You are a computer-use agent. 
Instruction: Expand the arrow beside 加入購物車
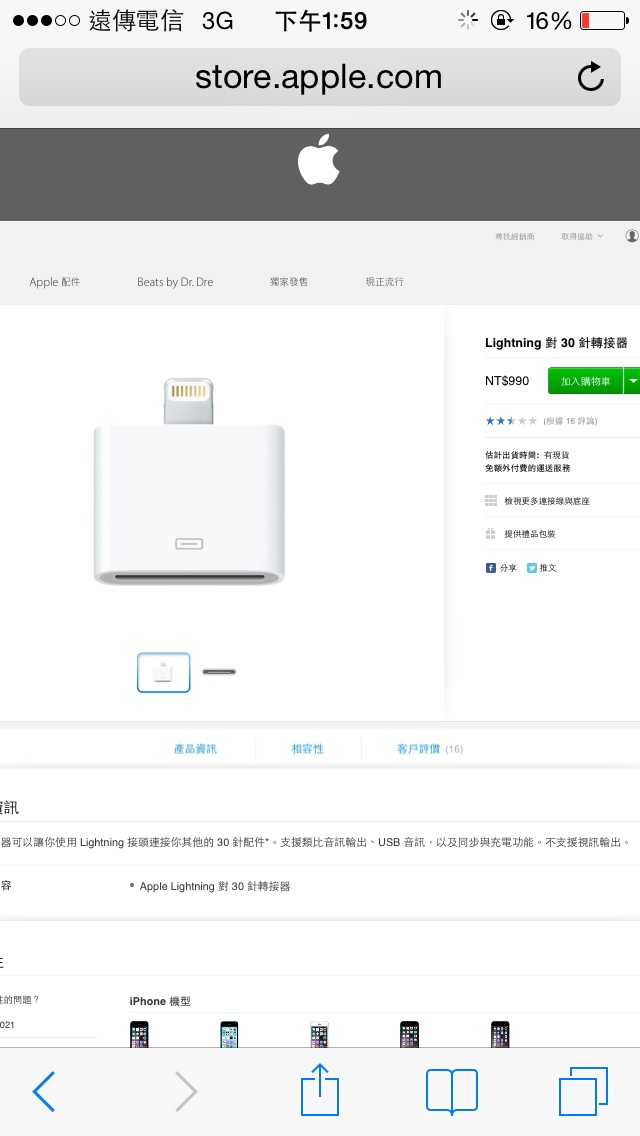[632, 381]
